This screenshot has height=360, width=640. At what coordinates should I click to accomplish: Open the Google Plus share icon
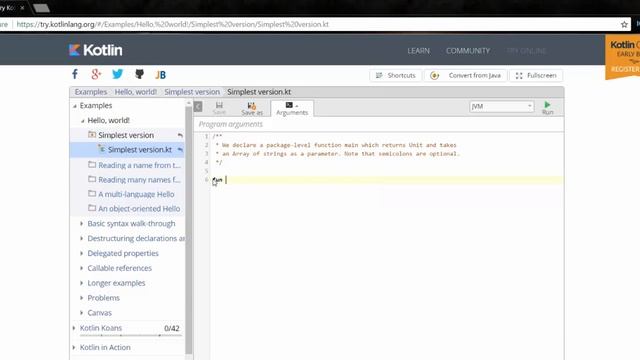pyautogui.click(x=96, y=74)
